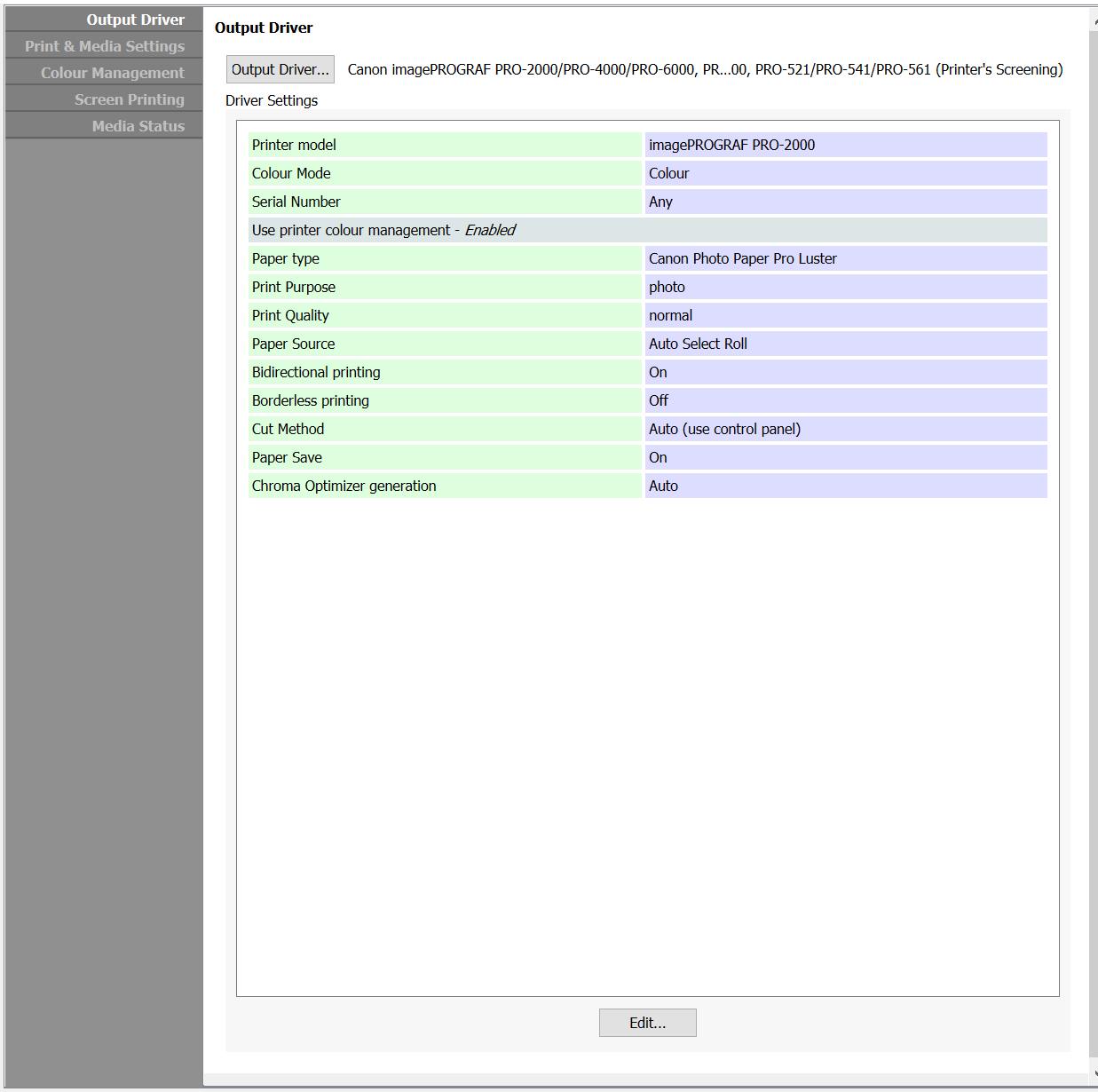Select the Chroma Optimizer generation row
The width and height of the screenshot is (1098, 1092).
(444, 486)
